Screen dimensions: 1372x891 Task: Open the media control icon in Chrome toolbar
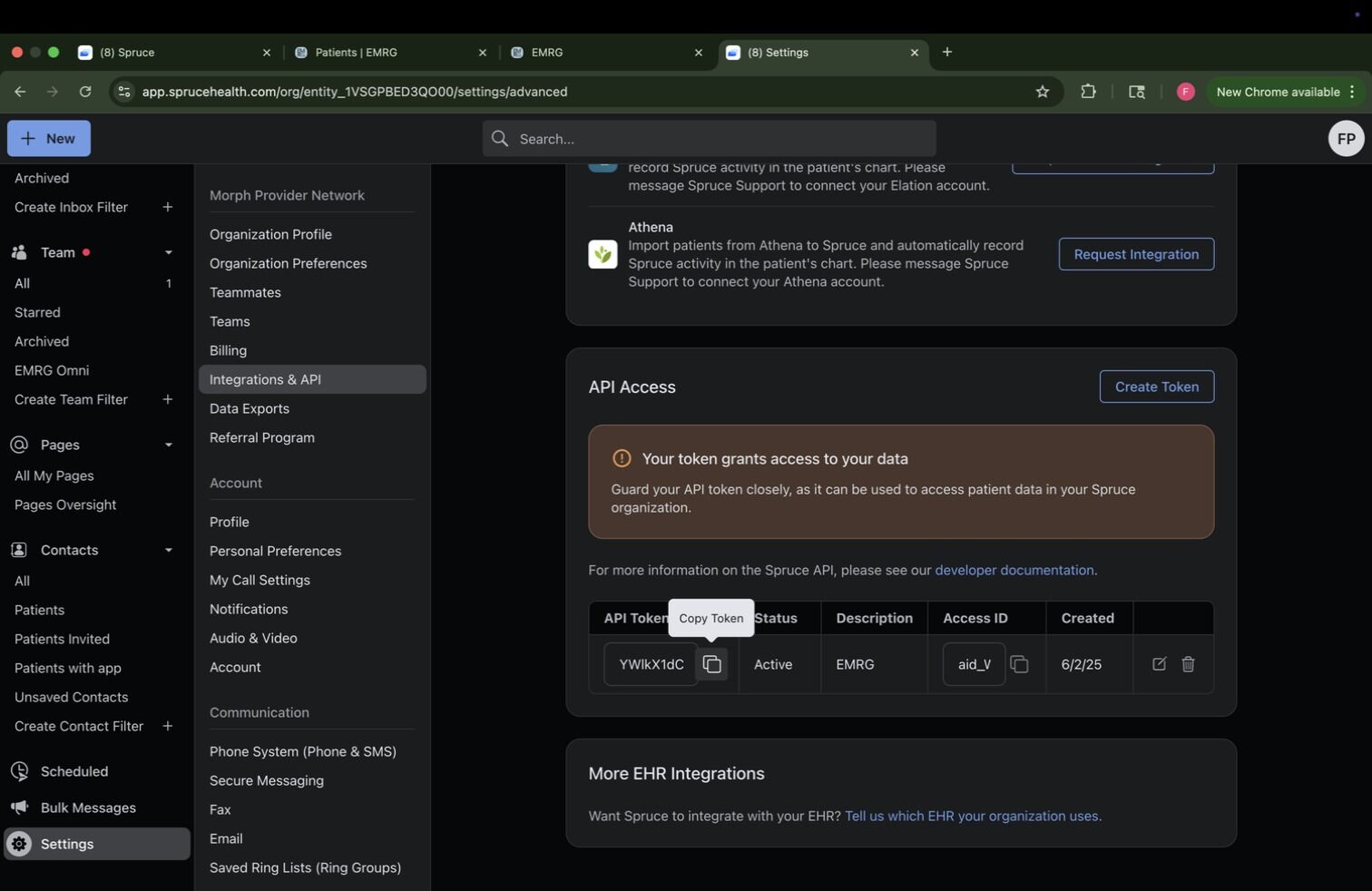coord(1136,92)
